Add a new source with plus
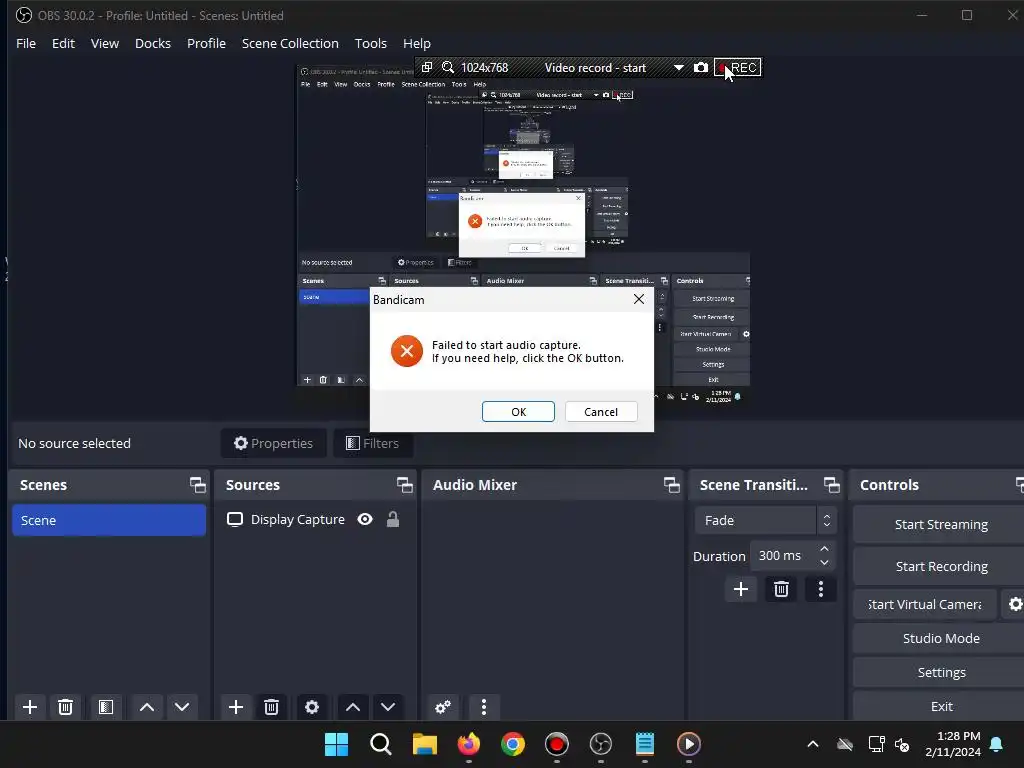Viewport: 1024px width, 768px height. (x=236, y=707)
